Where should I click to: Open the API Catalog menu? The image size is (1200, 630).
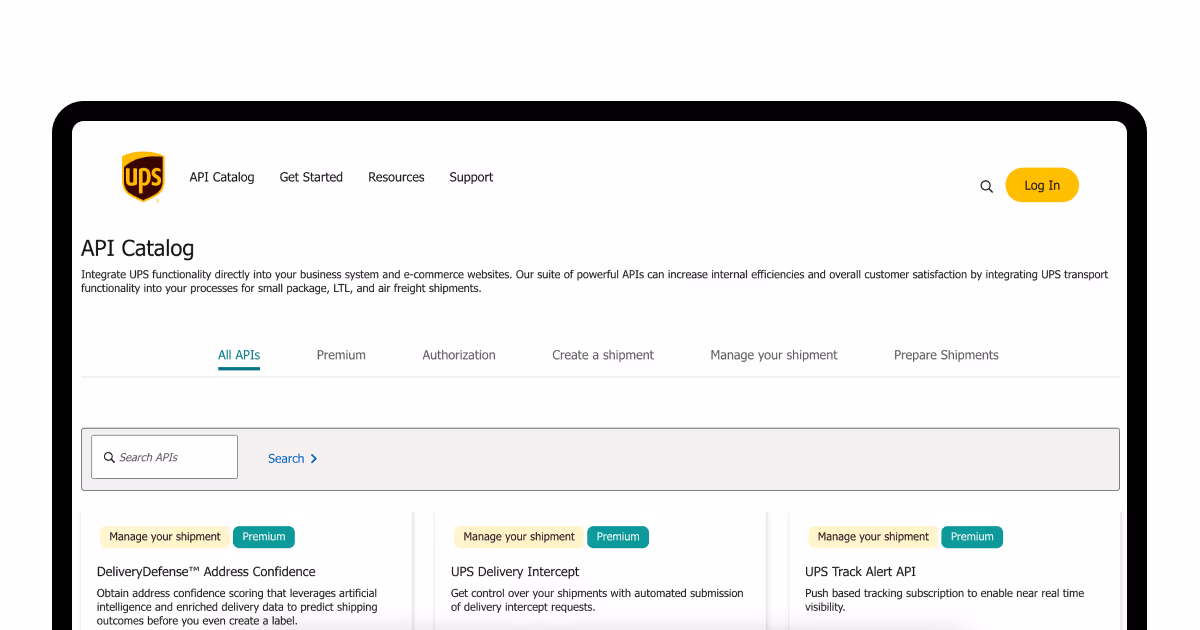click(222, 177)
